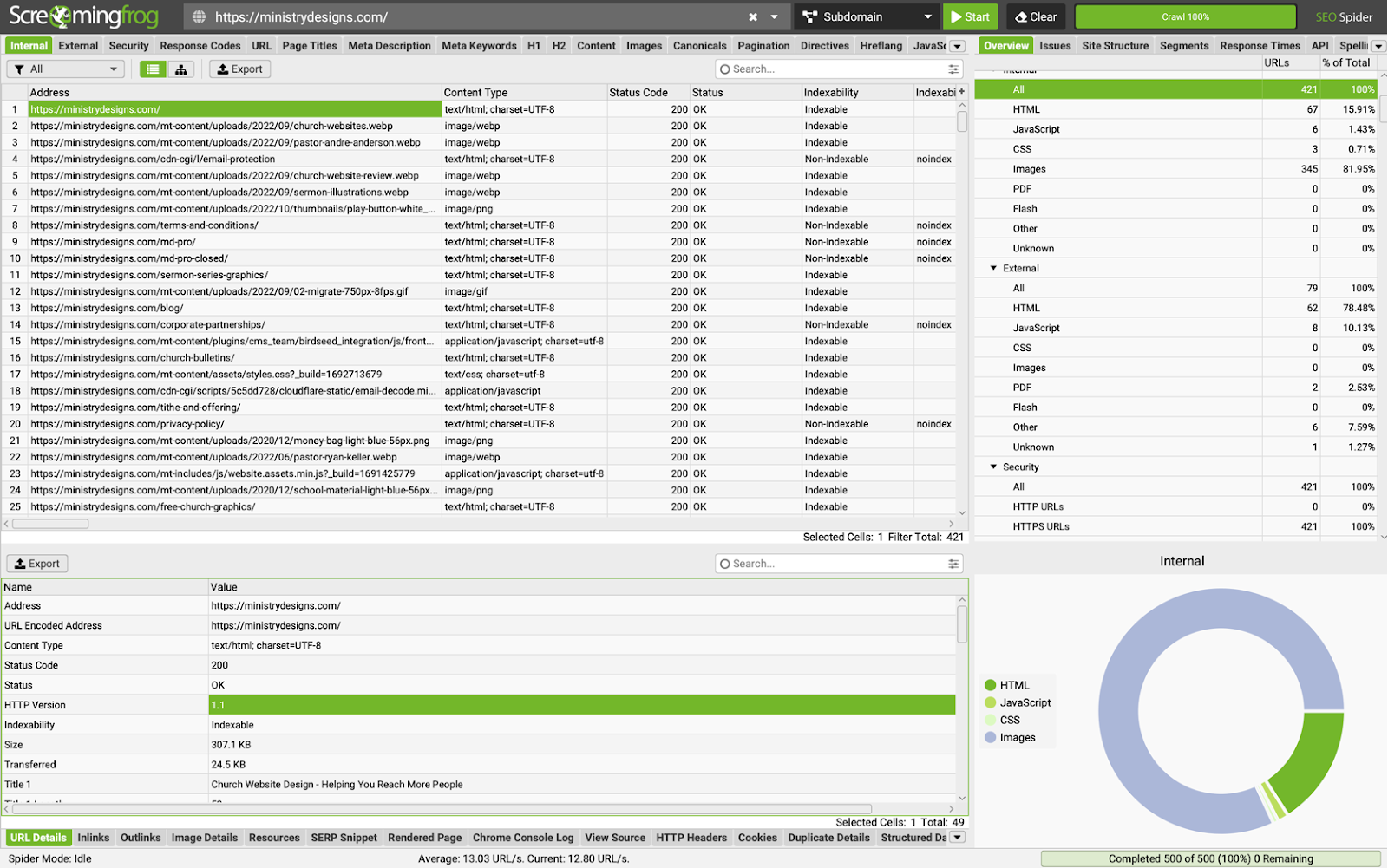This screenshot has height=868, width=1388.
Task: Open the Cookies tab
Action: point(757,838)
